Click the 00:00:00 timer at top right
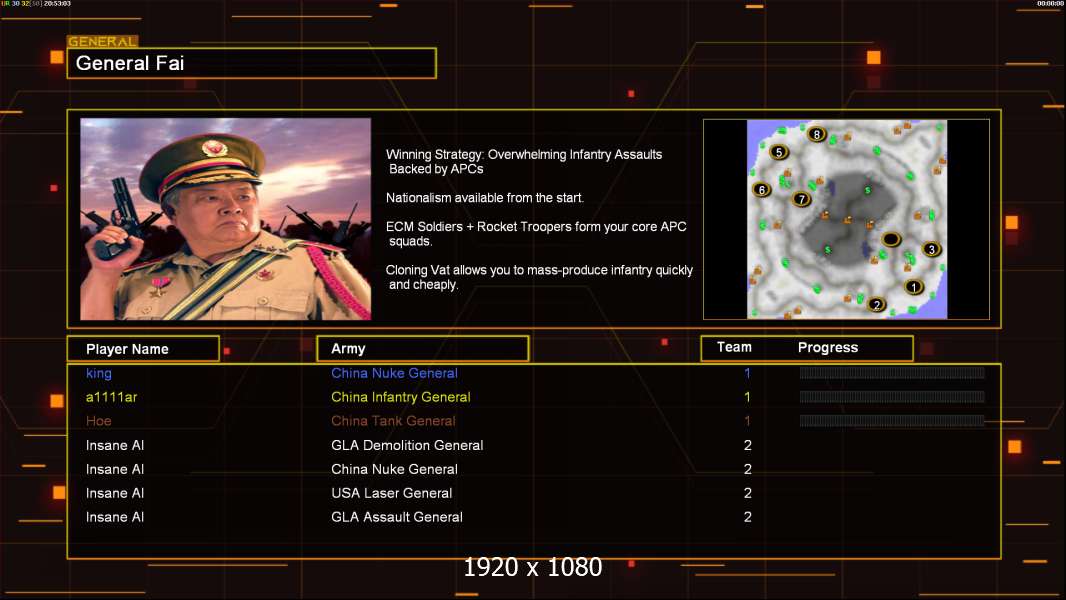 point(1050,3)
